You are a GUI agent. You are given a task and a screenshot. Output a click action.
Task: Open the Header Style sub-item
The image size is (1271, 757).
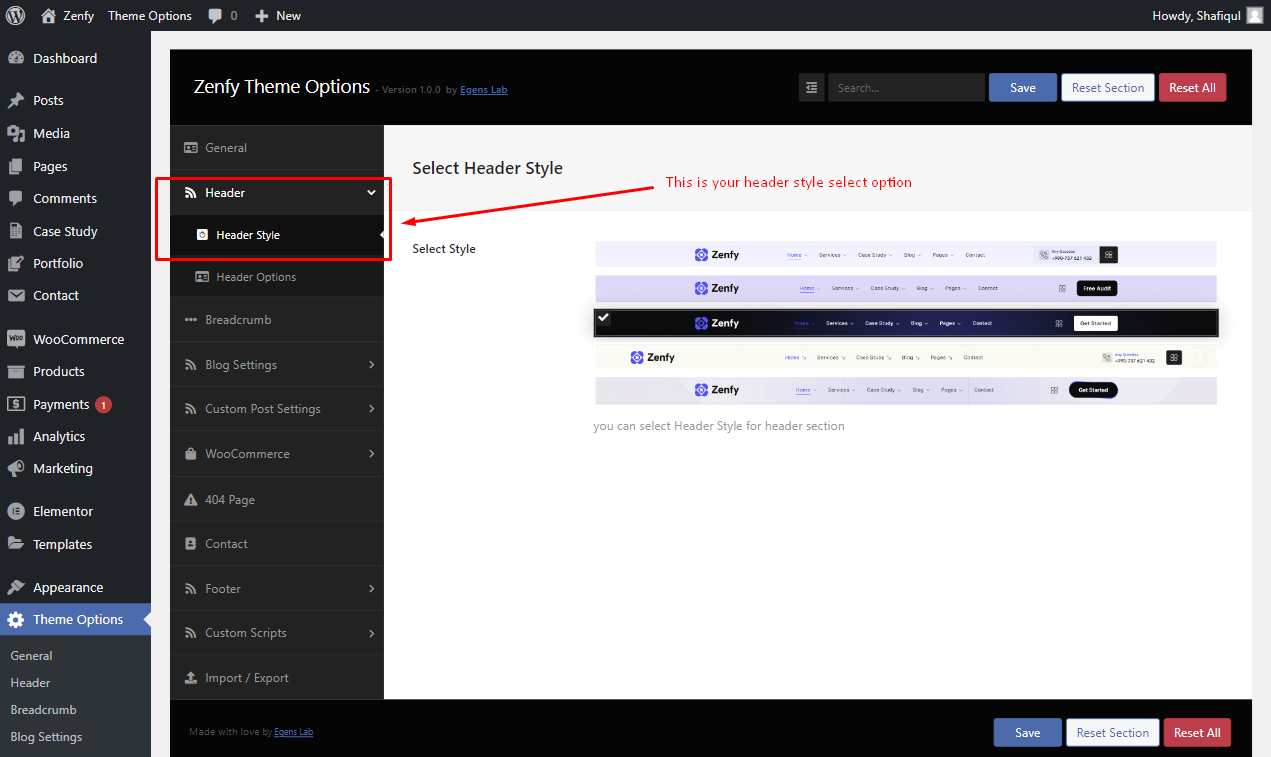(x=277, y=235)
